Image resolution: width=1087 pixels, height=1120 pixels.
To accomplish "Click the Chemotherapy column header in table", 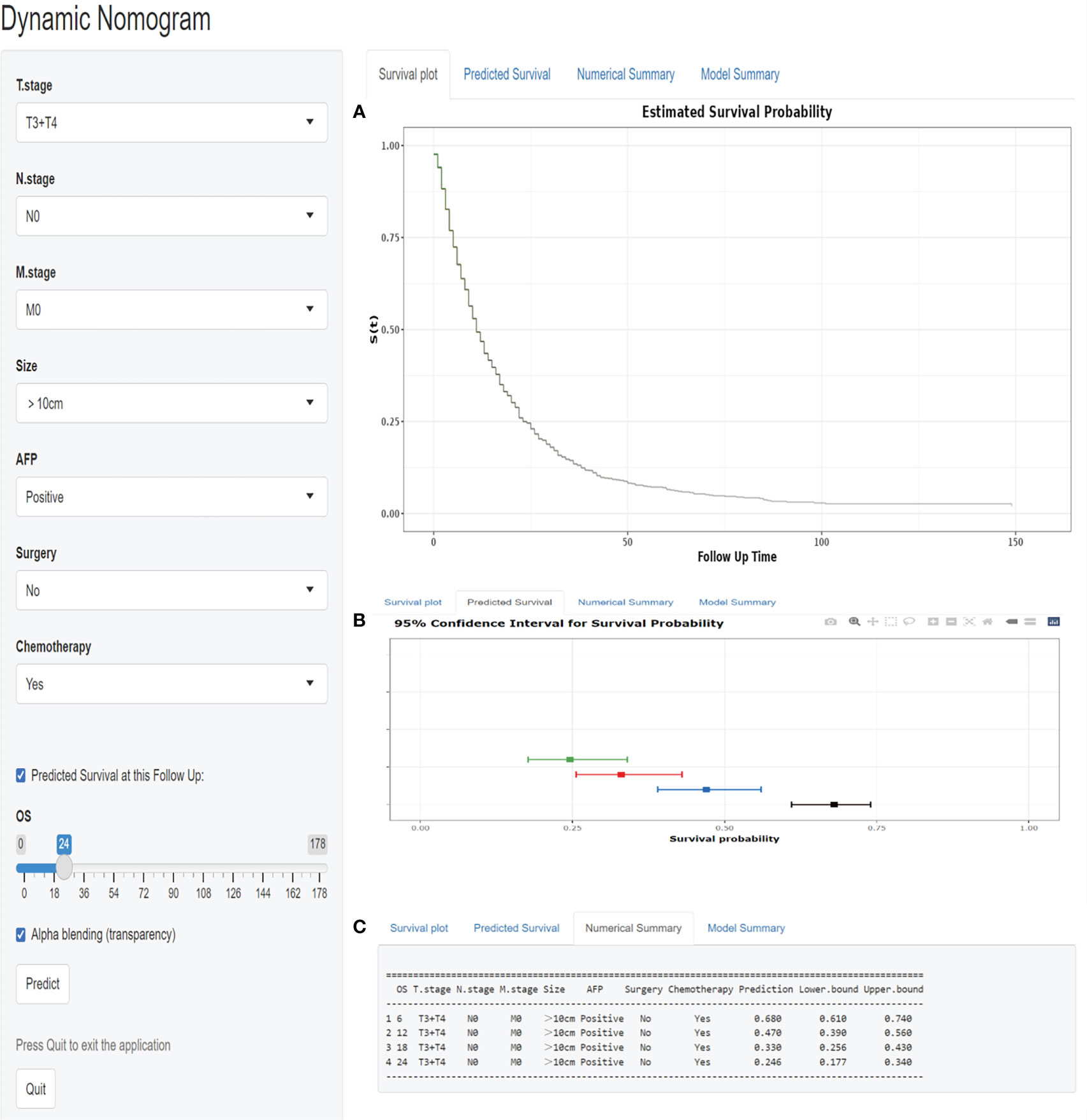I will 700,989.
